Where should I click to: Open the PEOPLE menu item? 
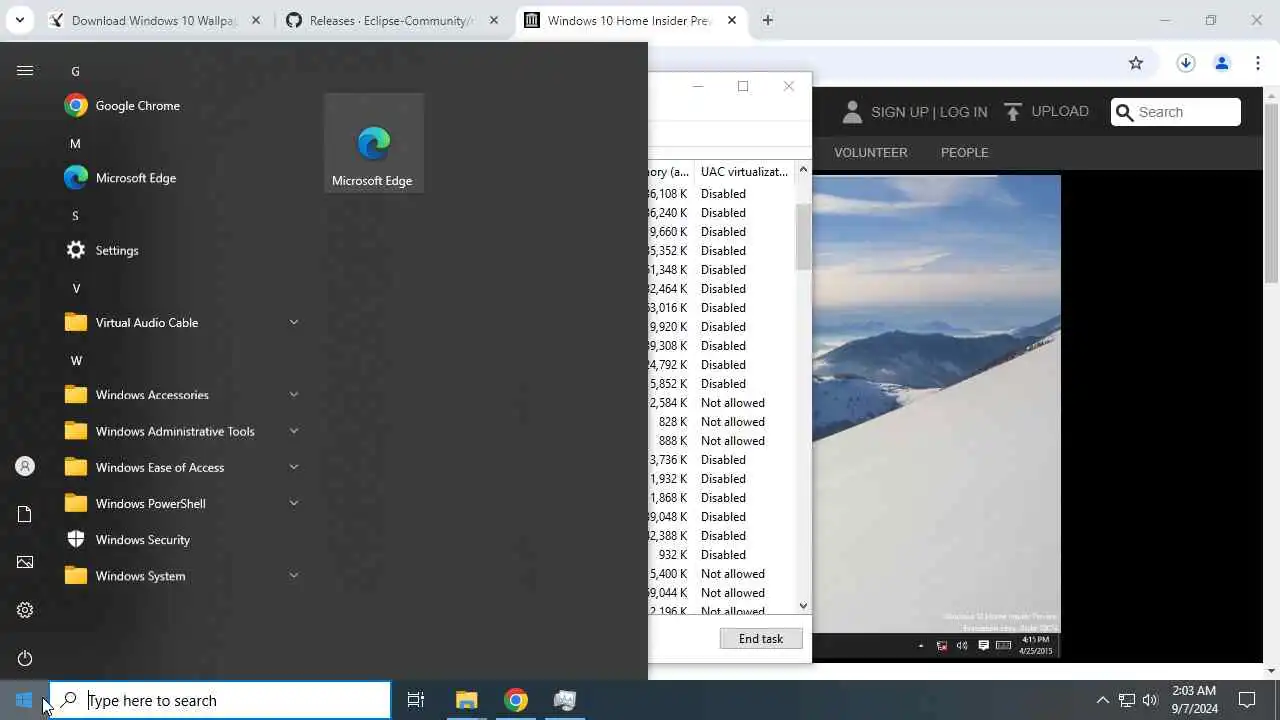[x=965, y=152]
